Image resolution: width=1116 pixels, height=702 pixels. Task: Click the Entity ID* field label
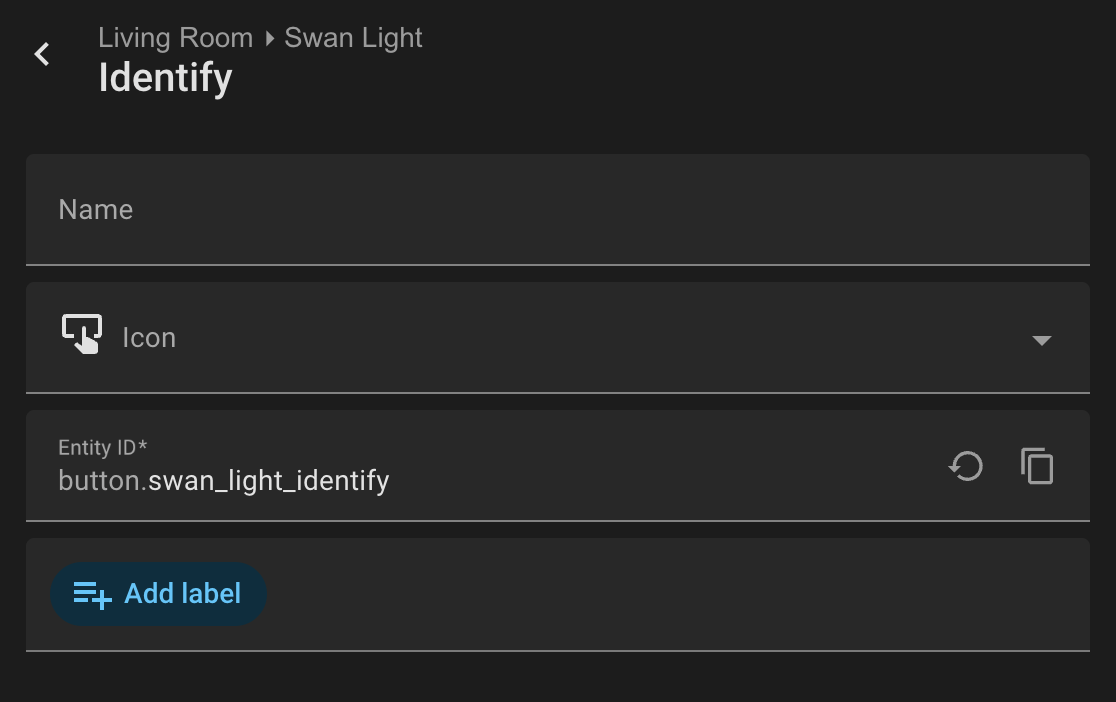click(x=103, y=447)
